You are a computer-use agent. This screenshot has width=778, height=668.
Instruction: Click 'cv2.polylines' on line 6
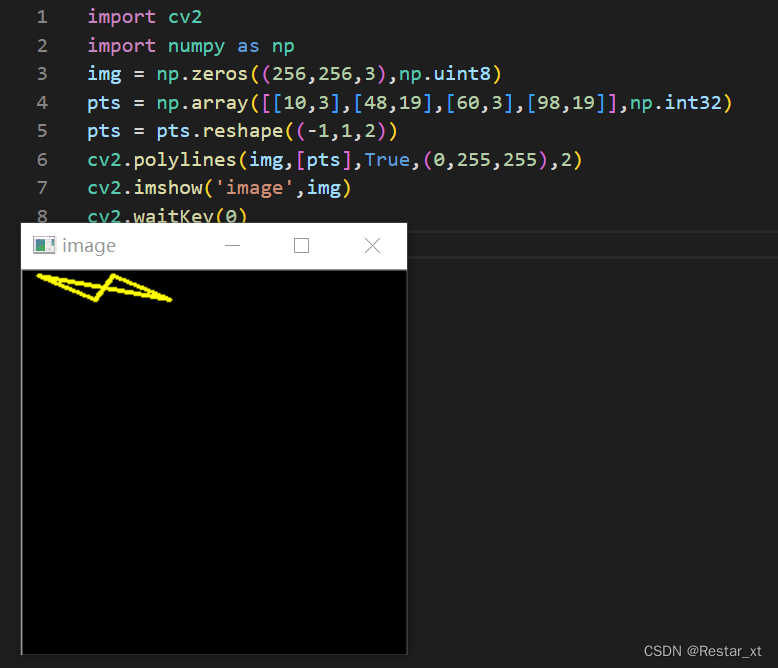pyautogui.click(x=162, y=160)
